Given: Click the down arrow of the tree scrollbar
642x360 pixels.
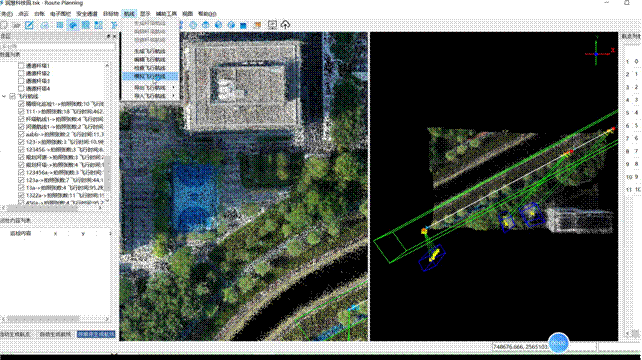Looking at the screenshot, I should [x=107, y=201].
